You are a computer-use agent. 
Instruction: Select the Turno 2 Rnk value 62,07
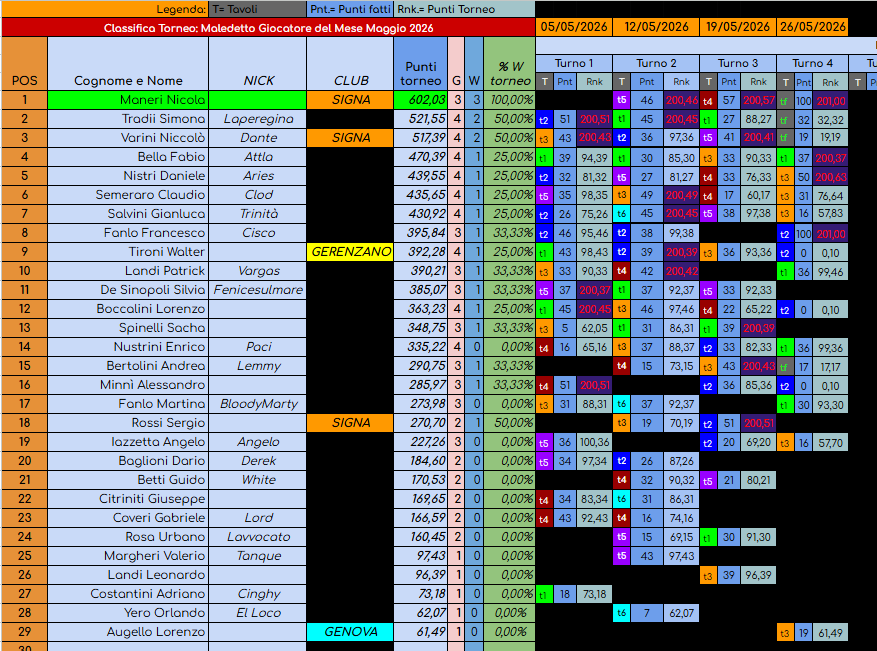(681, 614)
